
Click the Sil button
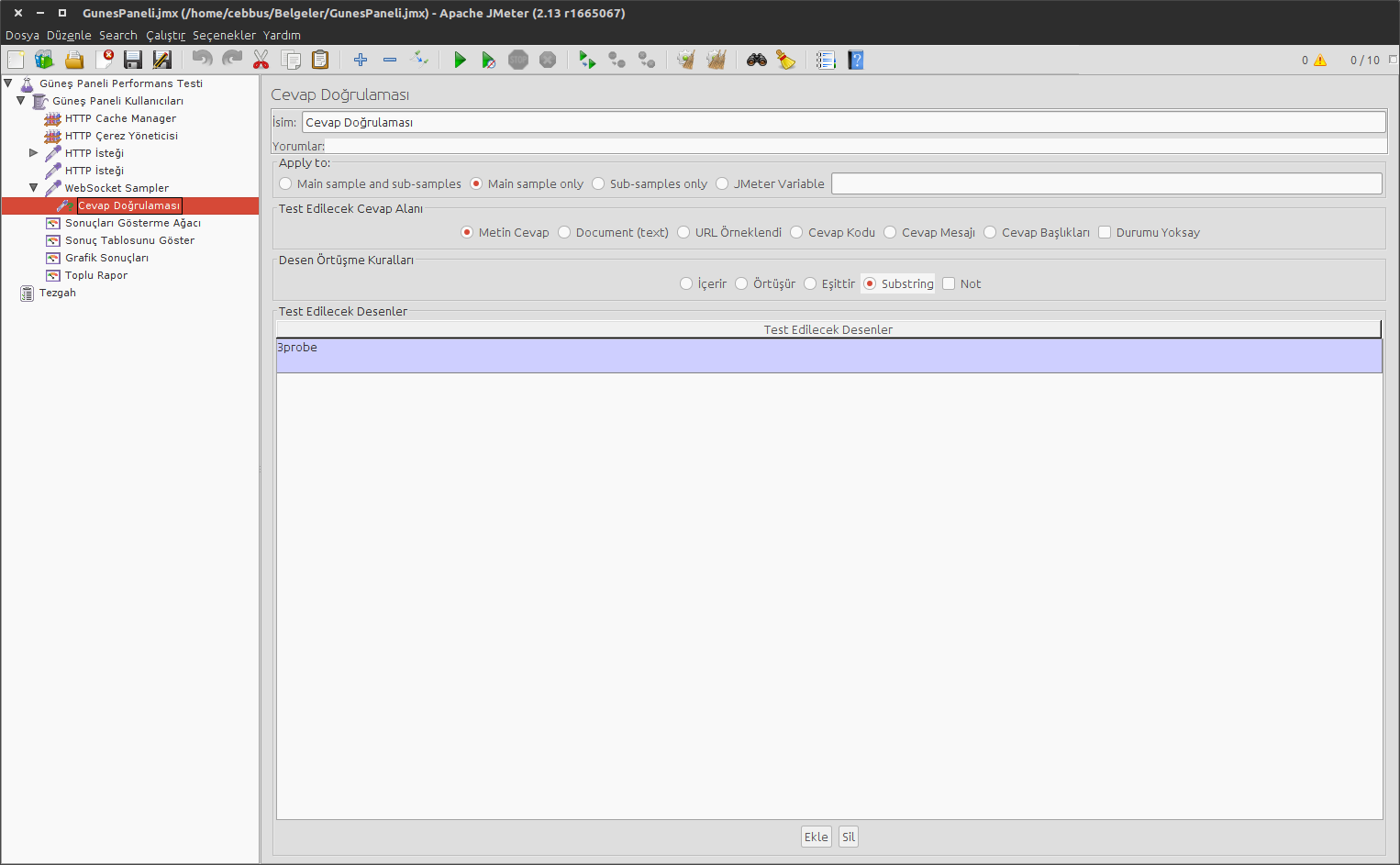(x=849, y=837)
